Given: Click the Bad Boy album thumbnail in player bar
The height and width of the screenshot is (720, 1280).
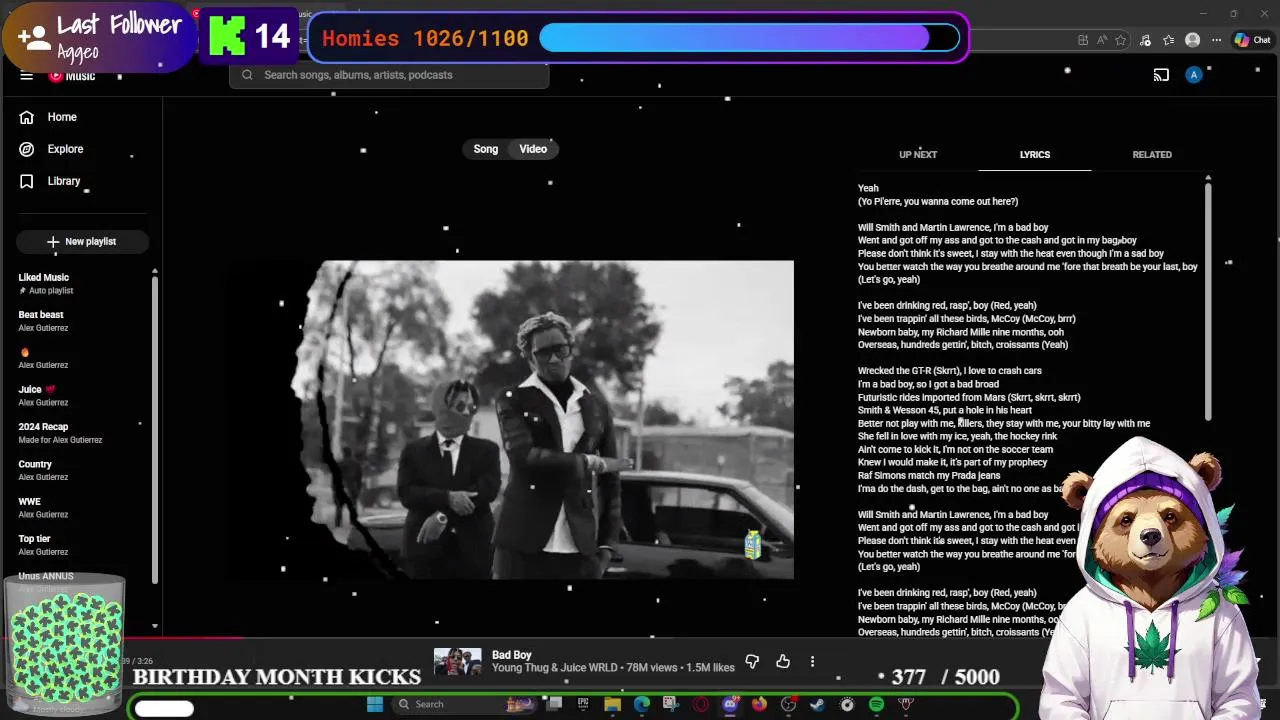Looking at the screenshot, I should coord(457,661).
